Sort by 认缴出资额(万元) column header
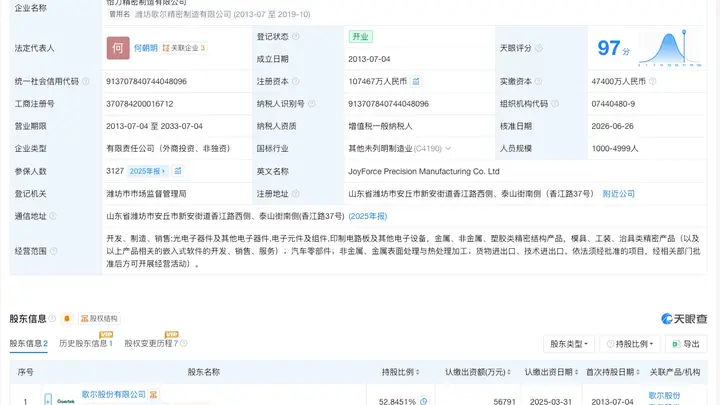The image size is (720, 405). click(x=478, y=372)
